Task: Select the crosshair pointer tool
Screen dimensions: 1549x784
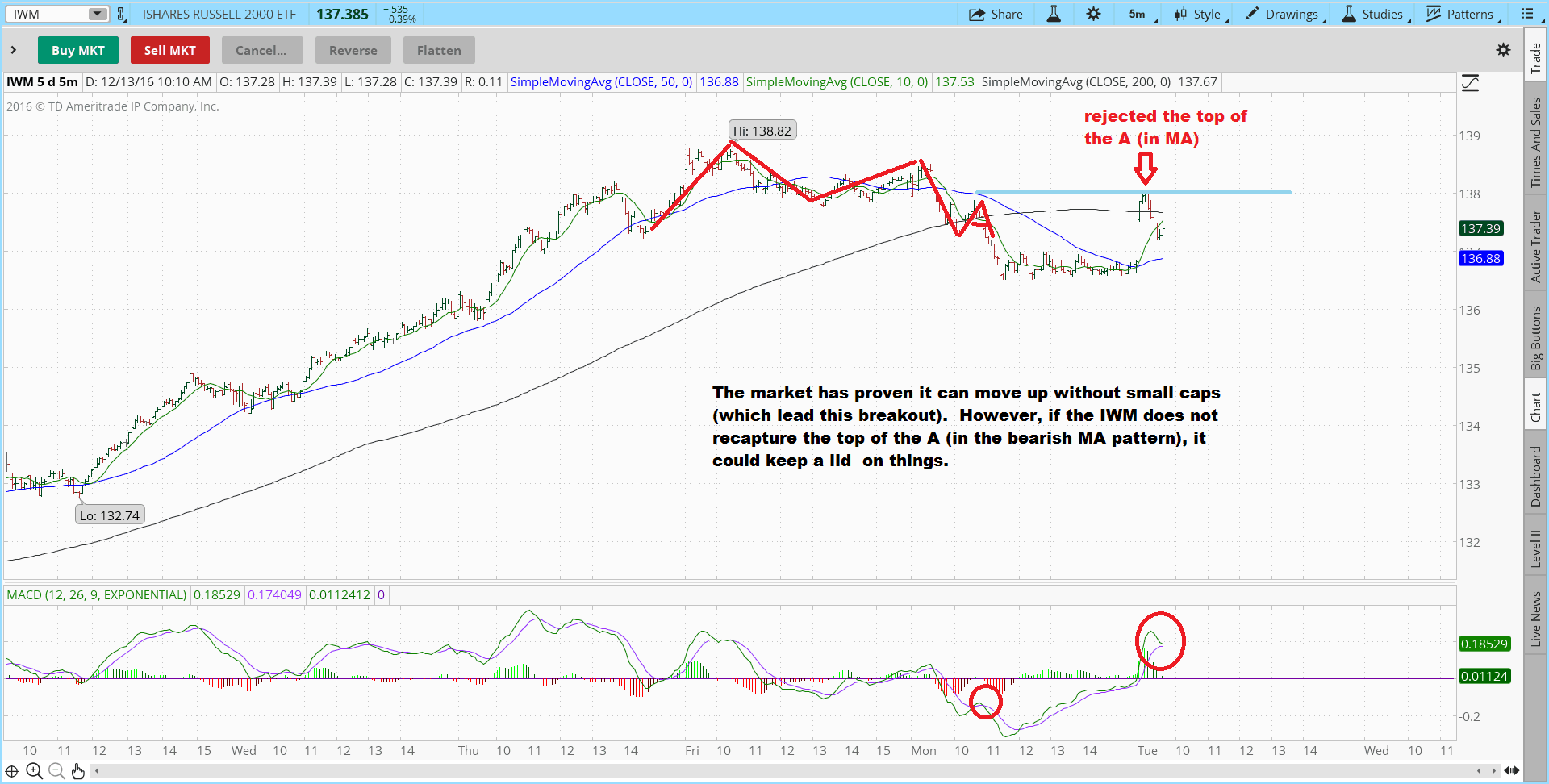Action: tap(12, 771)
